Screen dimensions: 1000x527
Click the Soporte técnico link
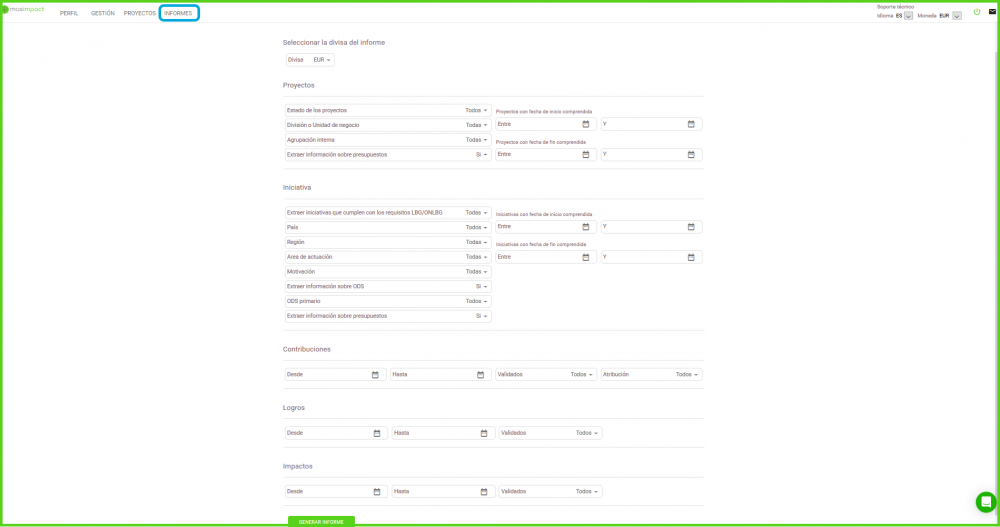(895, 7)
